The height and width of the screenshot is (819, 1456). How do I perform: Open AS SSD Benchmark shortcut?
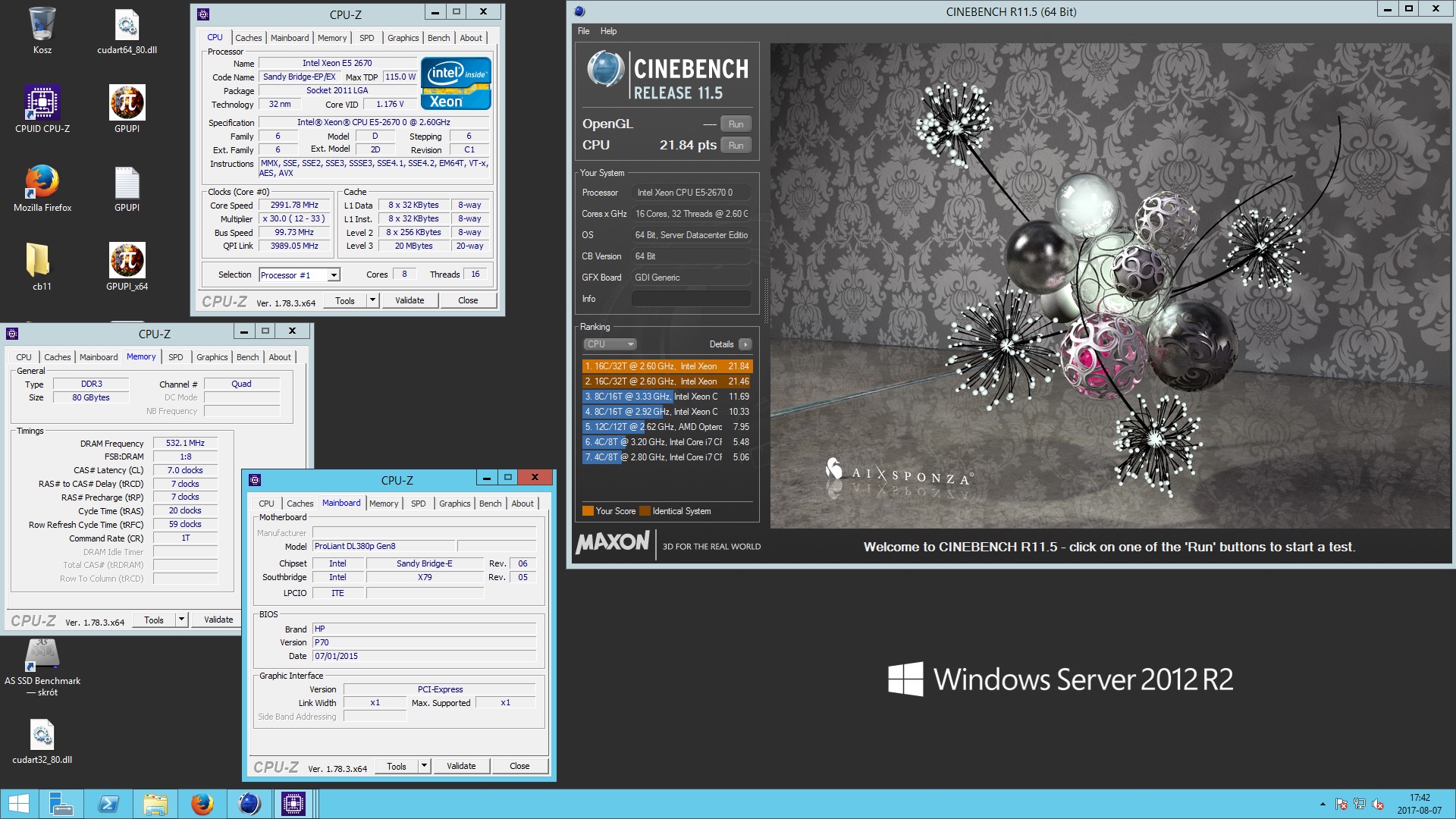click(42, 667)
